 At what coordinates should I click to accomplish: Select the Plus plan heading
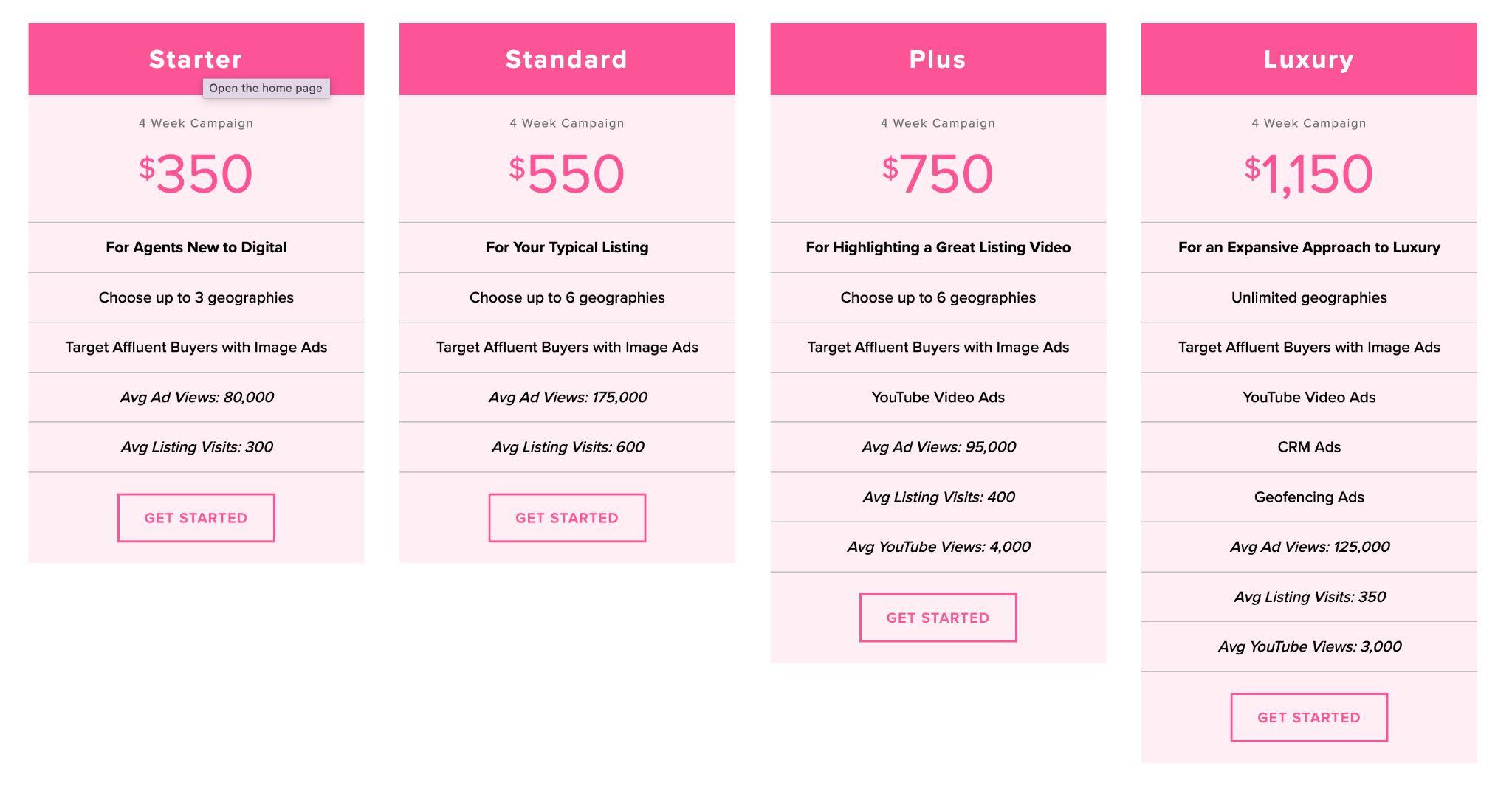tap(938, 59)
